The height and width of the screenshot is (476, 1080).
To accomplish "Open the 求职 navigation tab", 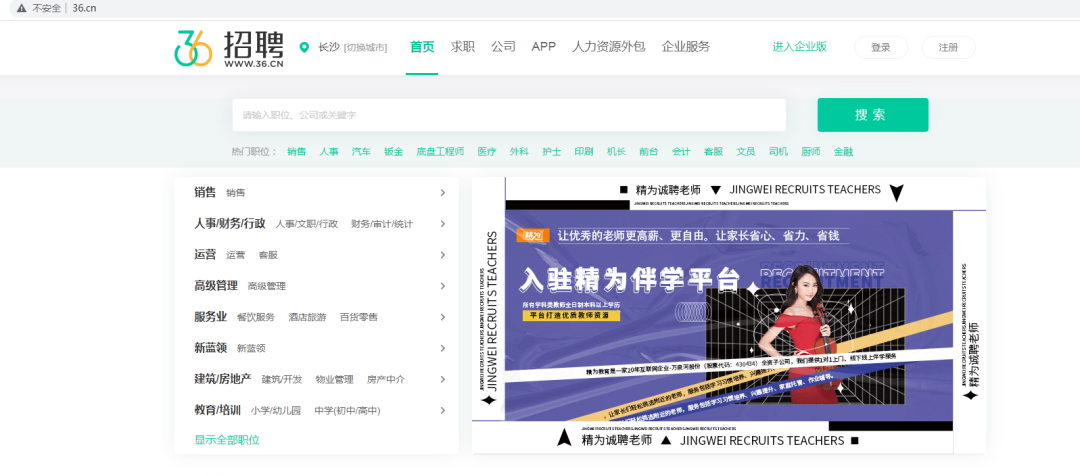I will [463, 47].
